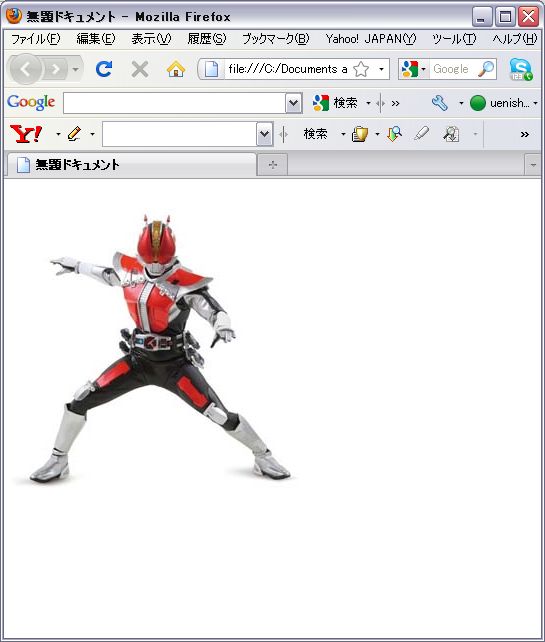Click the Yahoo toolbar download magnifier icon

394,134
